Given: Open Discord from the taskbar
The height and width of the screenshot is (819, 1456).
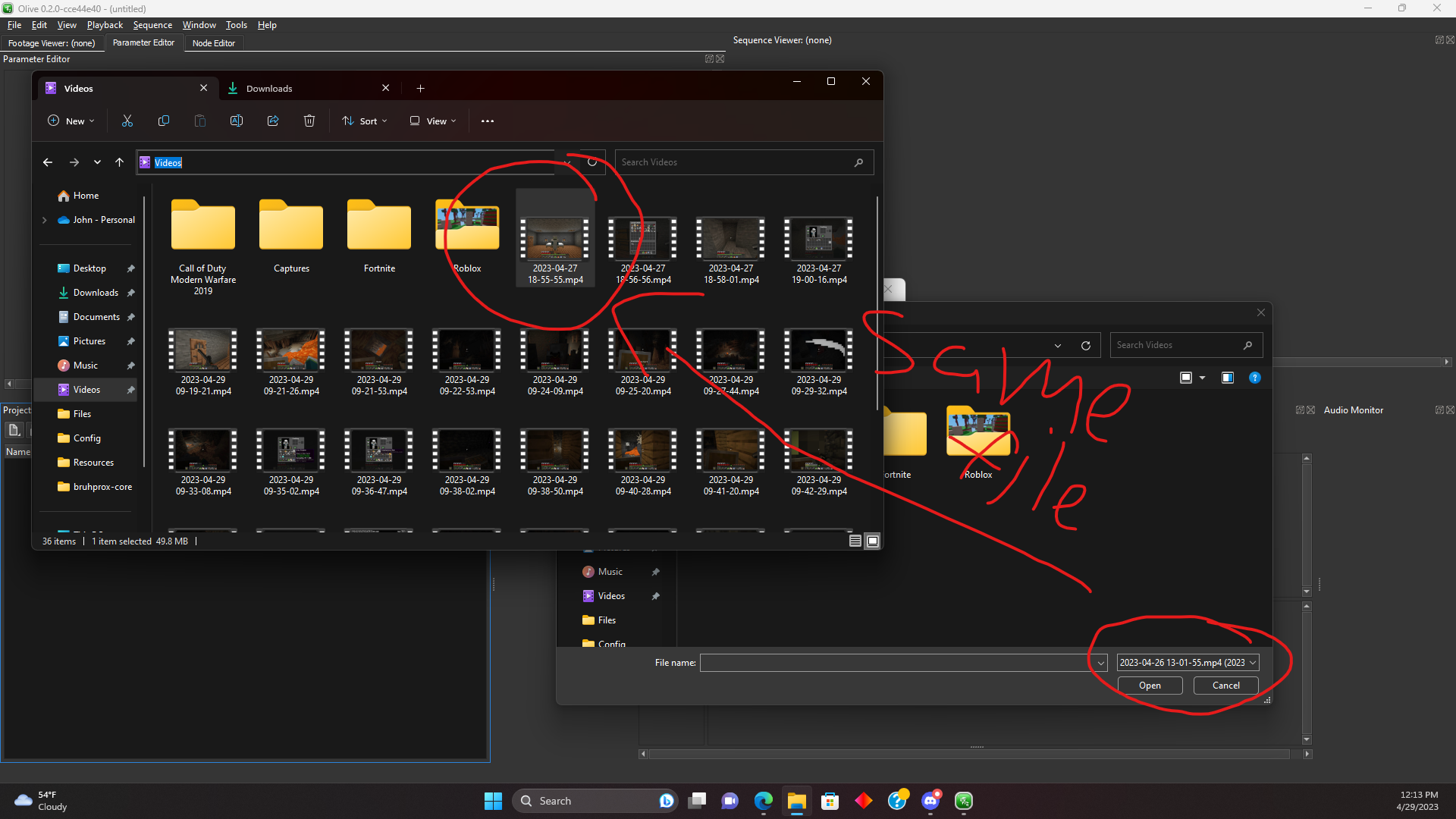Looking at the screenshot, I should click(x=930, y=801).
